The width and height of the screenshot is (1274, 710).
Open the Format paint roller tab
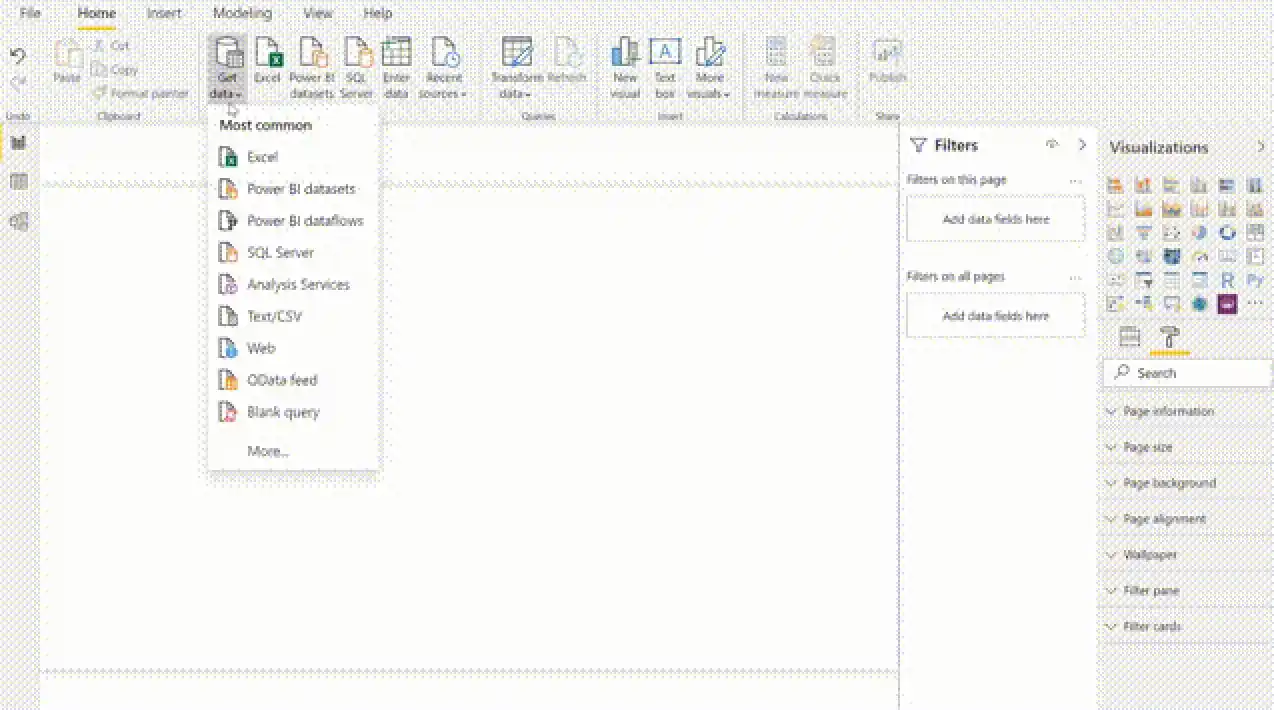(1169, 336)
